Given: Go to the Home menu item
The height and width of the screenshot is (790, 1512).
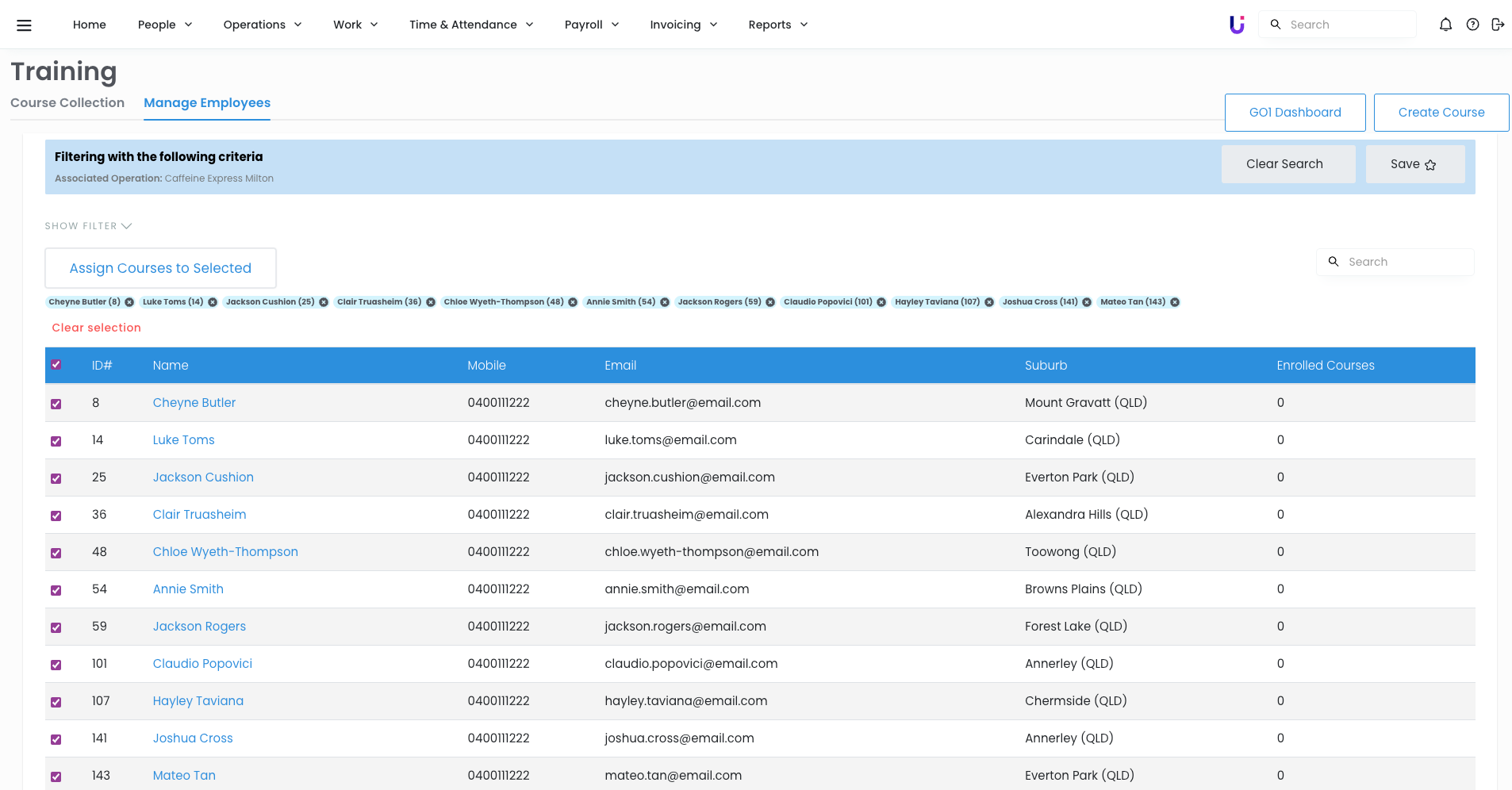Looking at the screenshot, I should click(x=90, y=25).
